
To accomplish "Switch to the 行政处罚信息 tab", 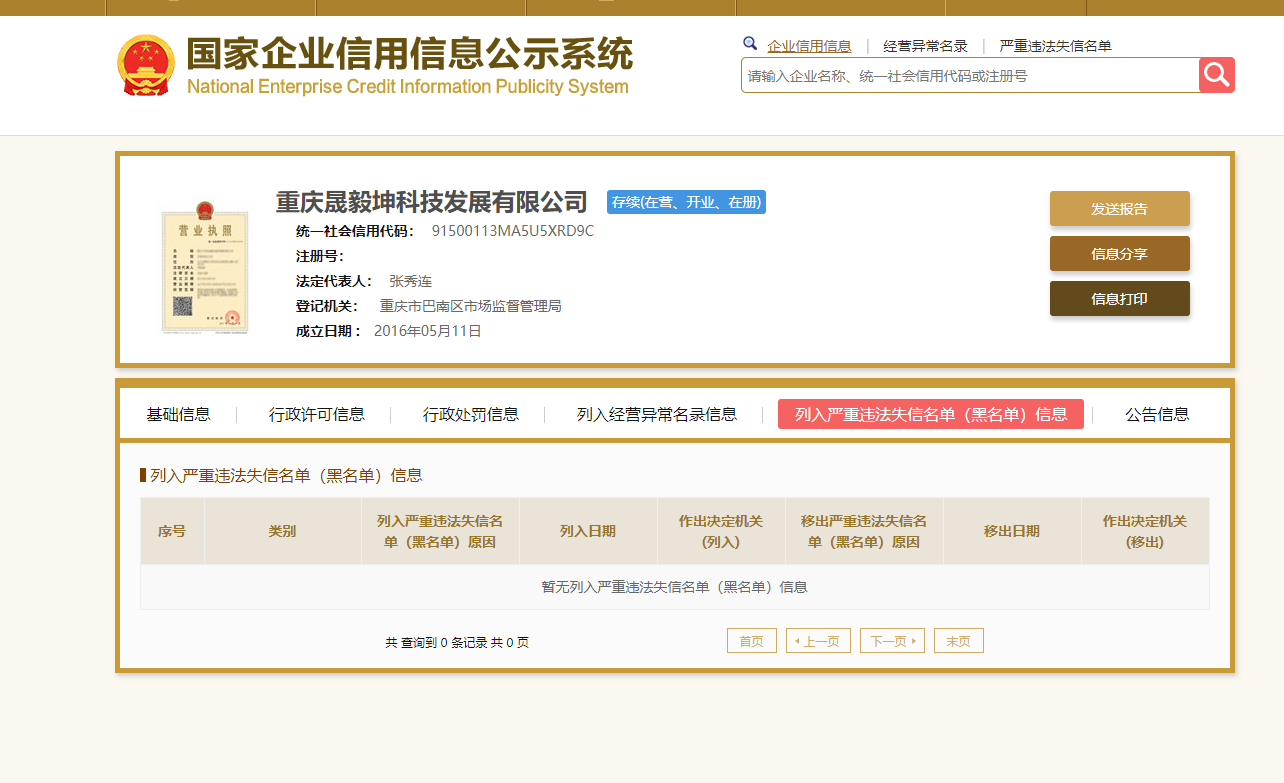I will point(471,414).
